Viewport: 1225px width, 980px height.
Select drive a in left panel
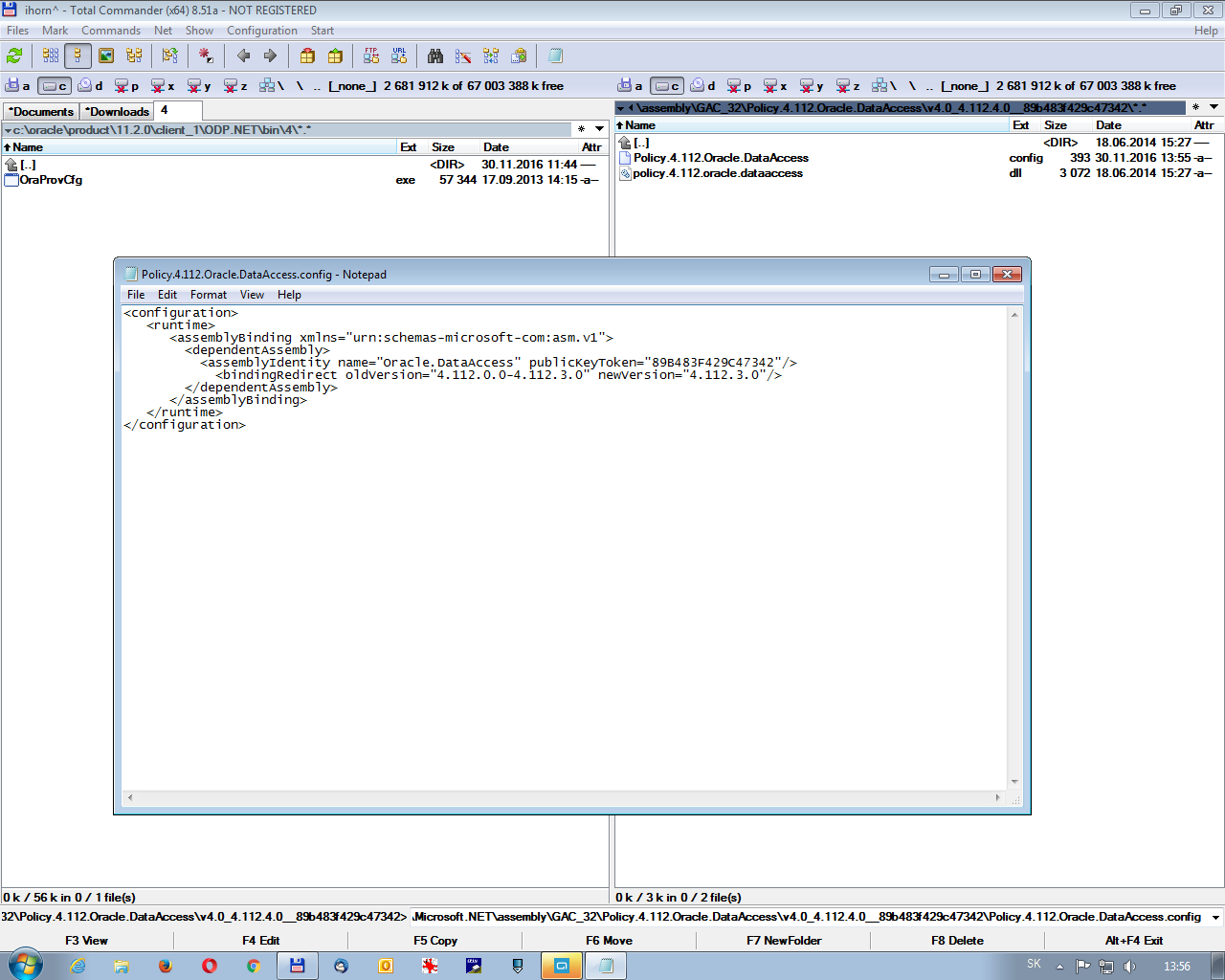click(17, 86)
